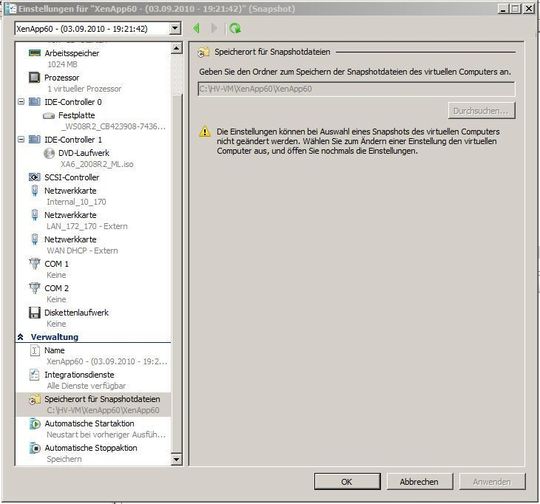Select the Integrationsdienste icon
Screen dimensions: 540x504
pos(34,375)
